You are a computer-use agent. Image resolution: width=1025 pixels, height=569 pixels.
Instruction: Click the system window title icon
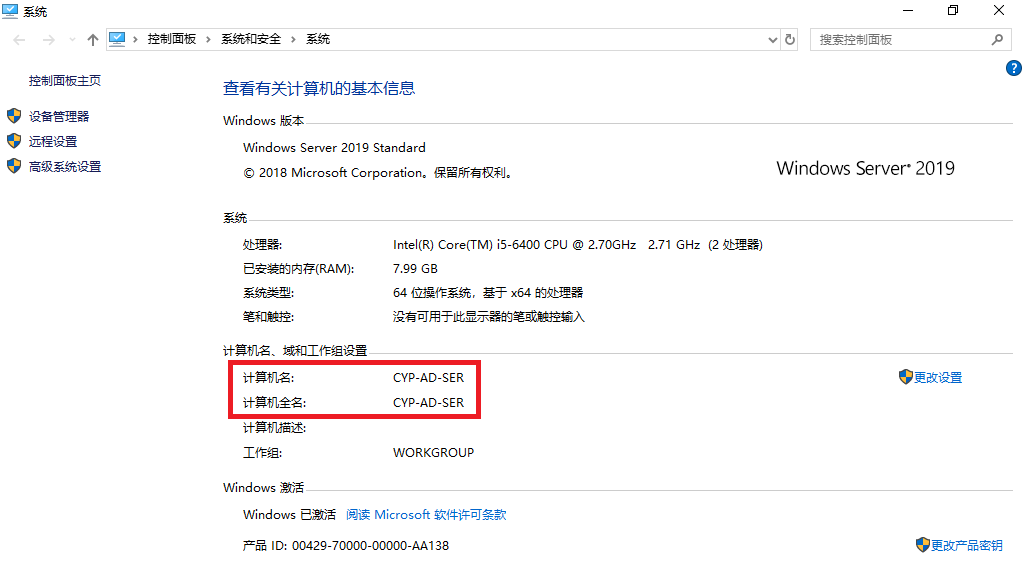coord(10,11)
